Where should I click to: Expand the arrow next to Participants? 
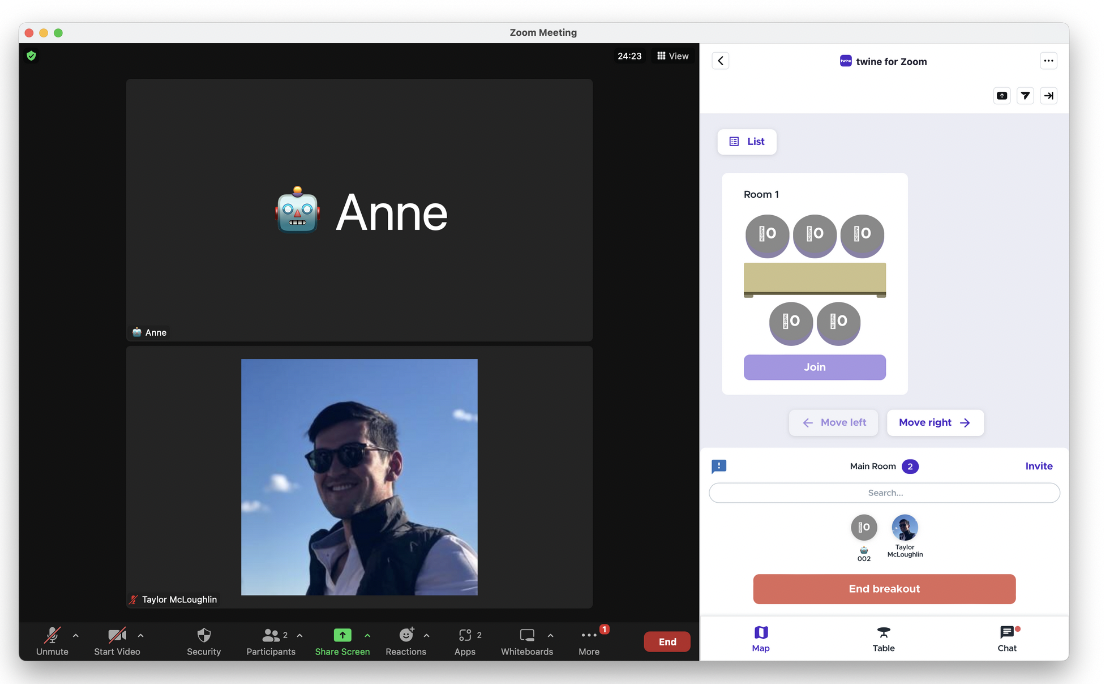[300, 635]
